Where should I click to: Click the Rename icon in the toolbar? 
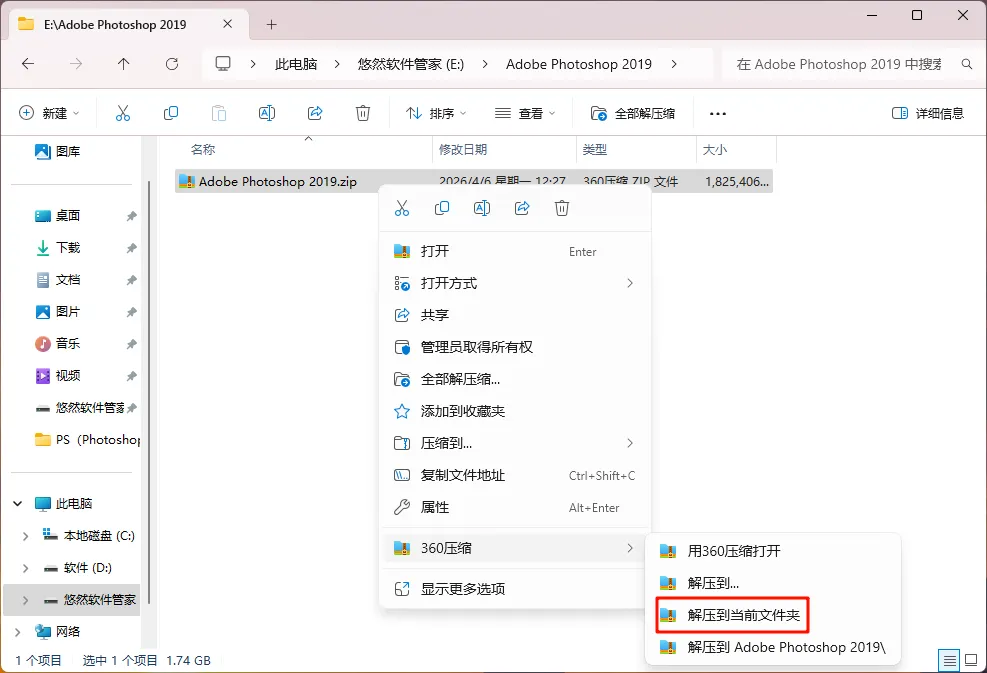point(267,113)
